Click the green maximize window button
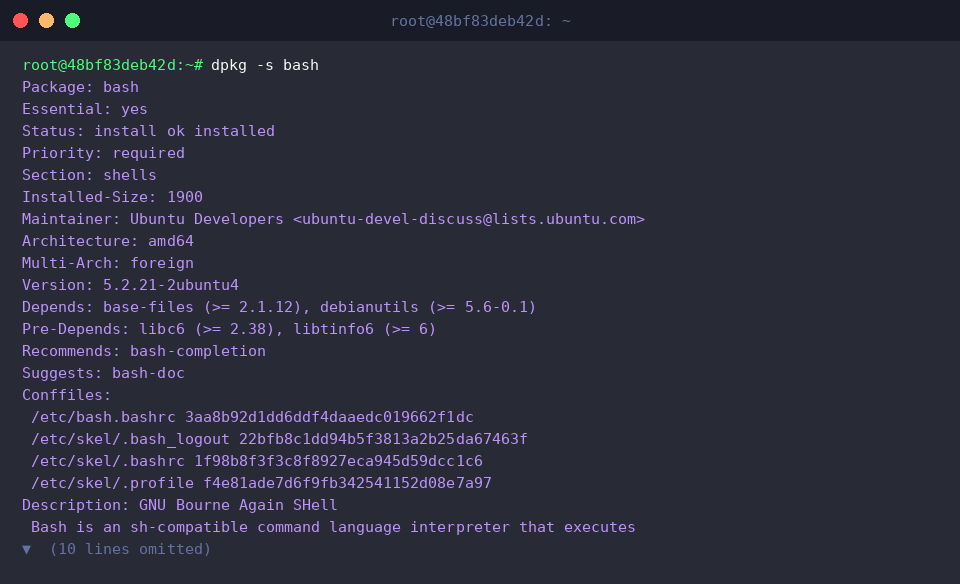This screenshot has width=960, height=584. point(72,21)
